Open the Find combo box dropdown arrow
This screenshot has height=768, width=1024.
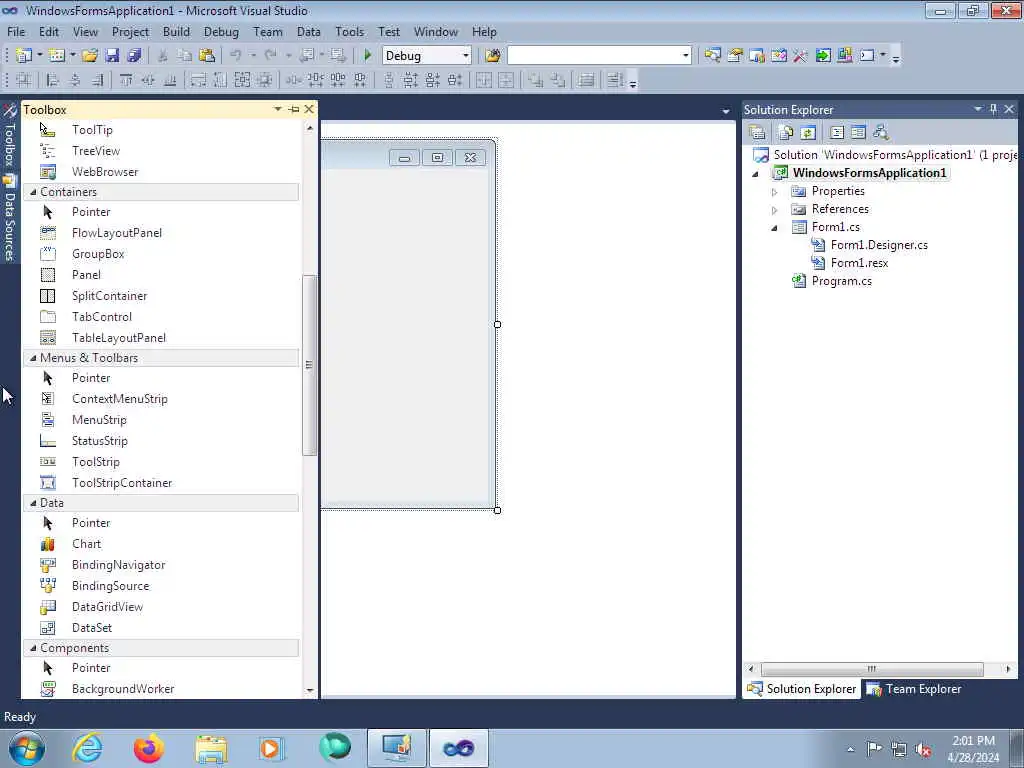click(x=686, y=56)
